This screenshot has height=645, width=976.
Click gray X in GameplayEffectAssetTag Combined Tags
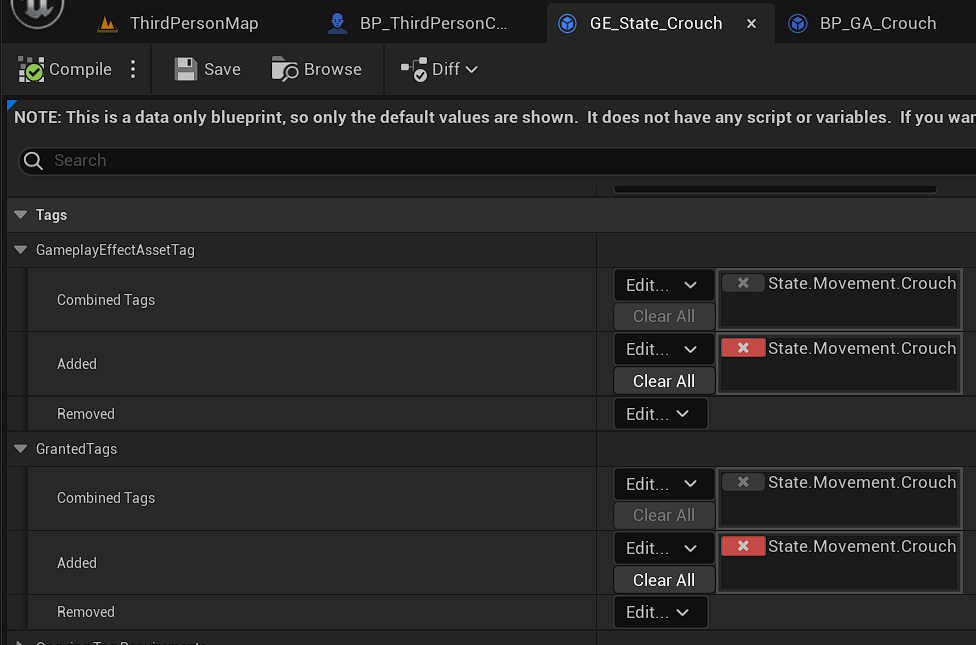click(743, 283)
